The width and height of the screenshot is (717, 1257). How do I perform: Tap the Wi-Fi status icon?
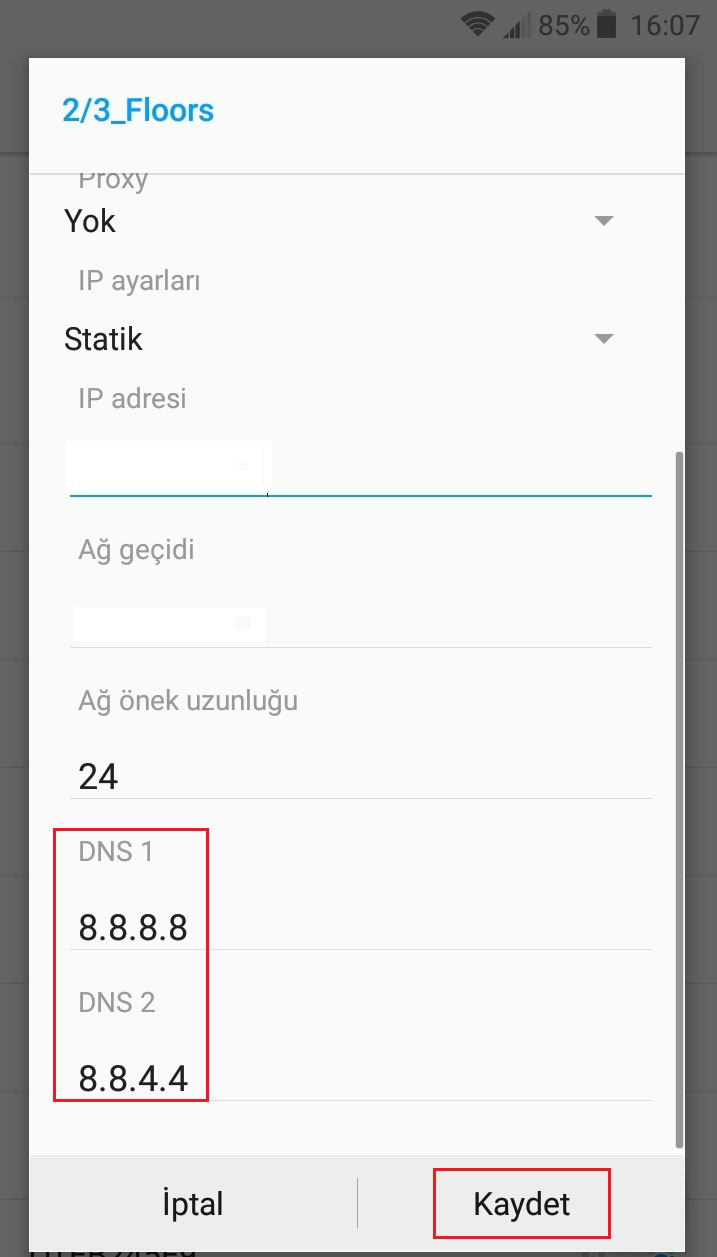480,24
